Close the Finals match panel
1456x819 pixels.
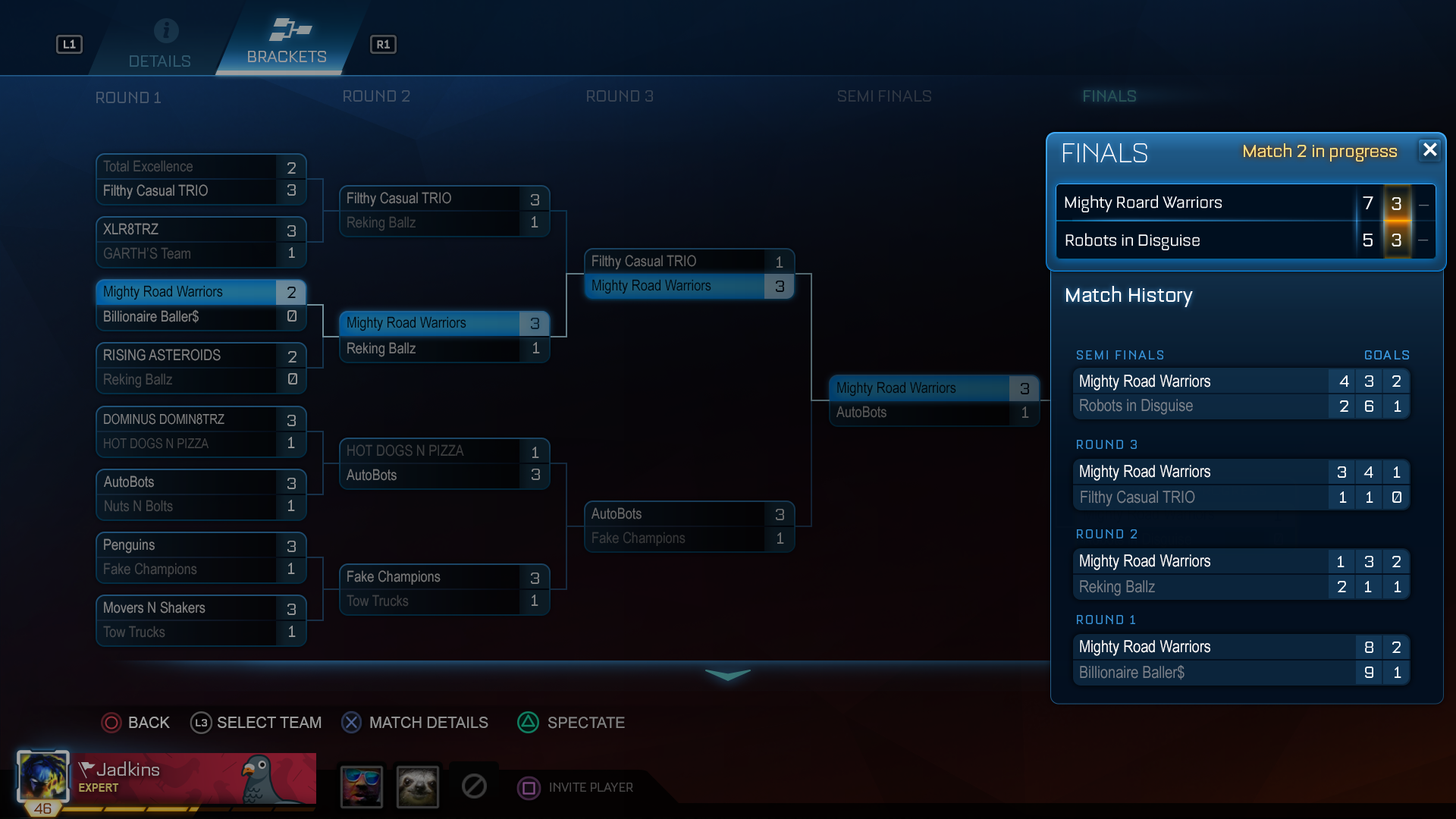click(x=1432, y=151)
